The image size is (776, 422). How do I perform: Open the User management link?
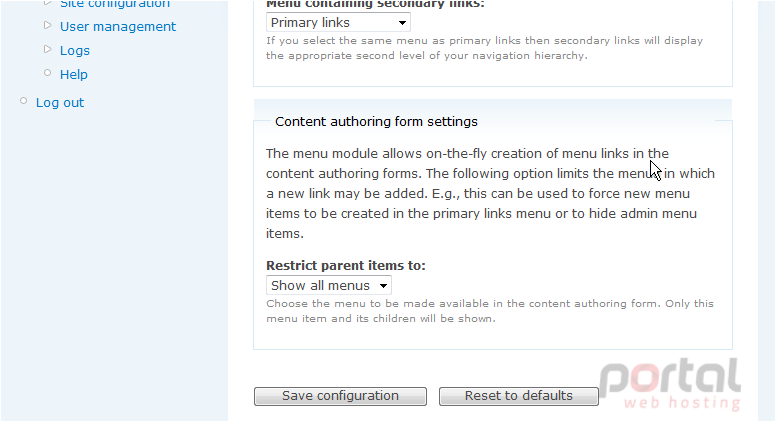click(118, 27)
